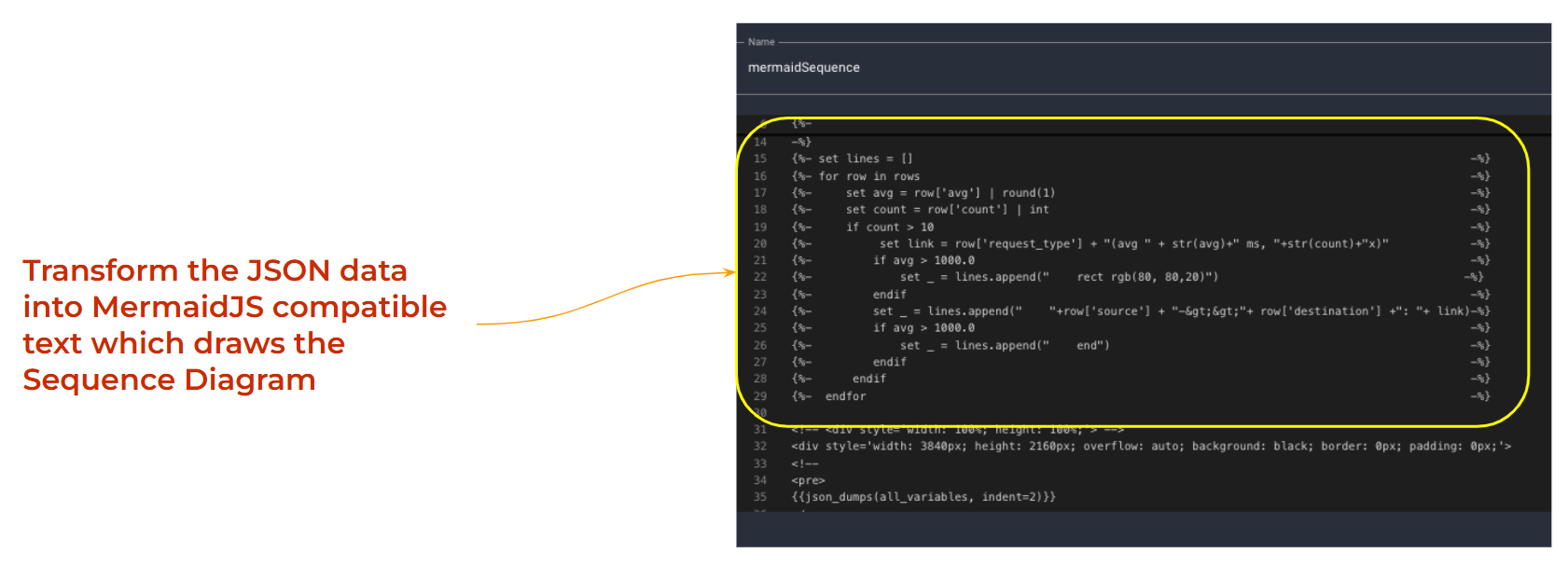Click the Name field containing mermaidSequence
The image size is (1568, 567).
pos(804,67)
